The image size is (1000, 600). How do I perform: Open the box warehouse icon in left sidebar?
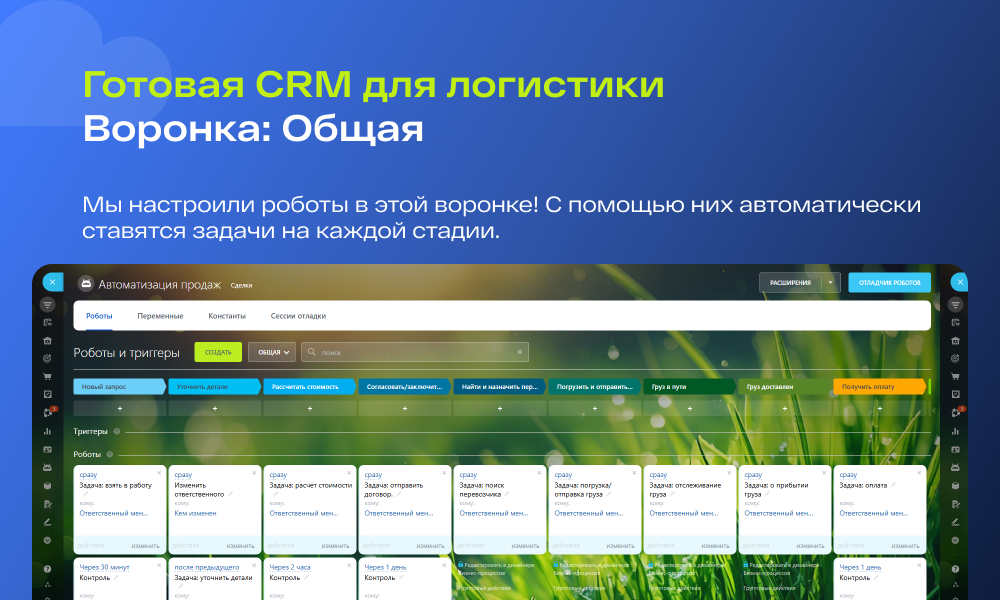coord(47,486)
